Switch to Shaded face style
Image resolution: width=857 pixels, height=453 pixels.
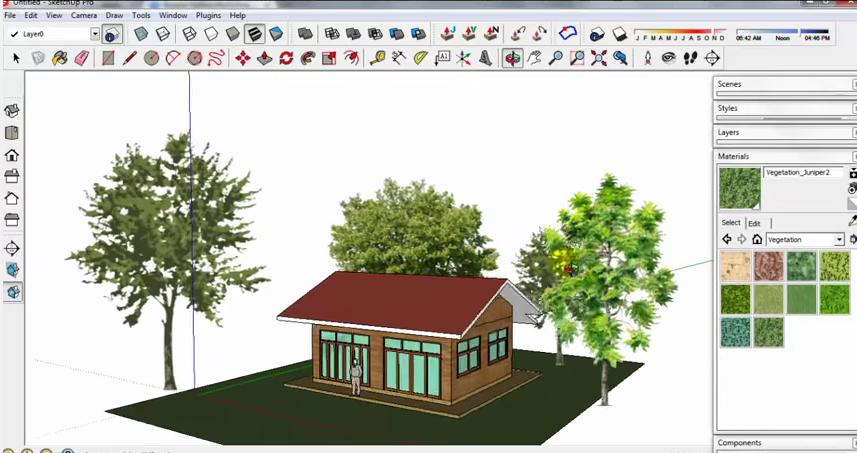(233, 34)
